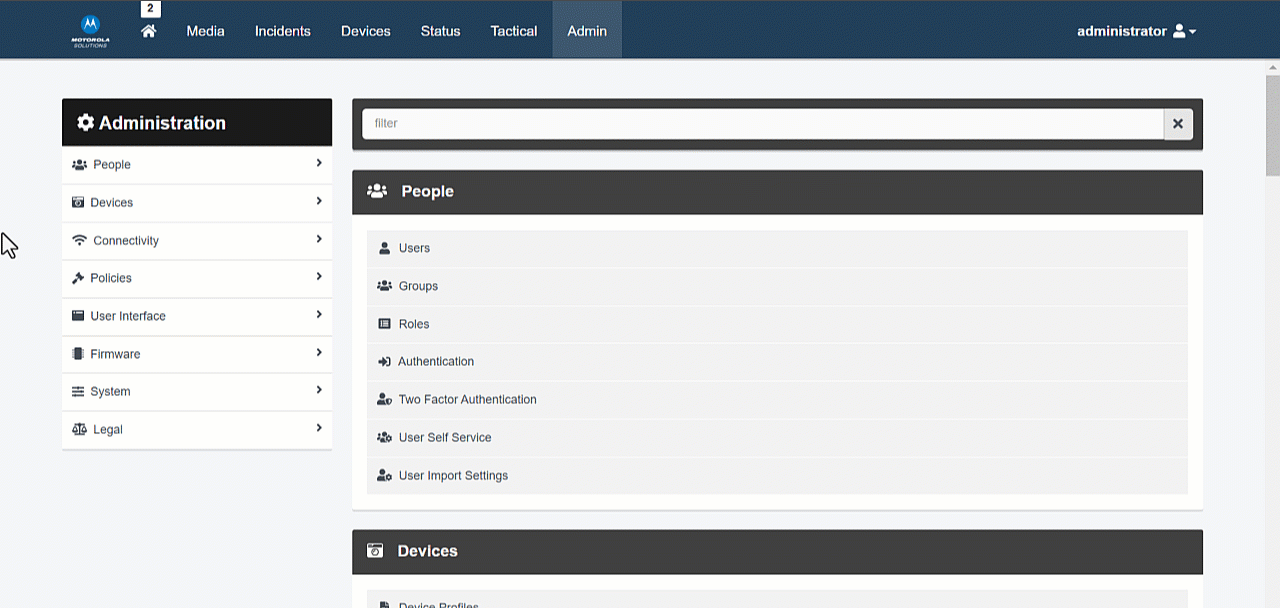Viewport: 1280px width, 608px height.
Task: Expand the Policies sidebar section
Action: click(319, 277)
